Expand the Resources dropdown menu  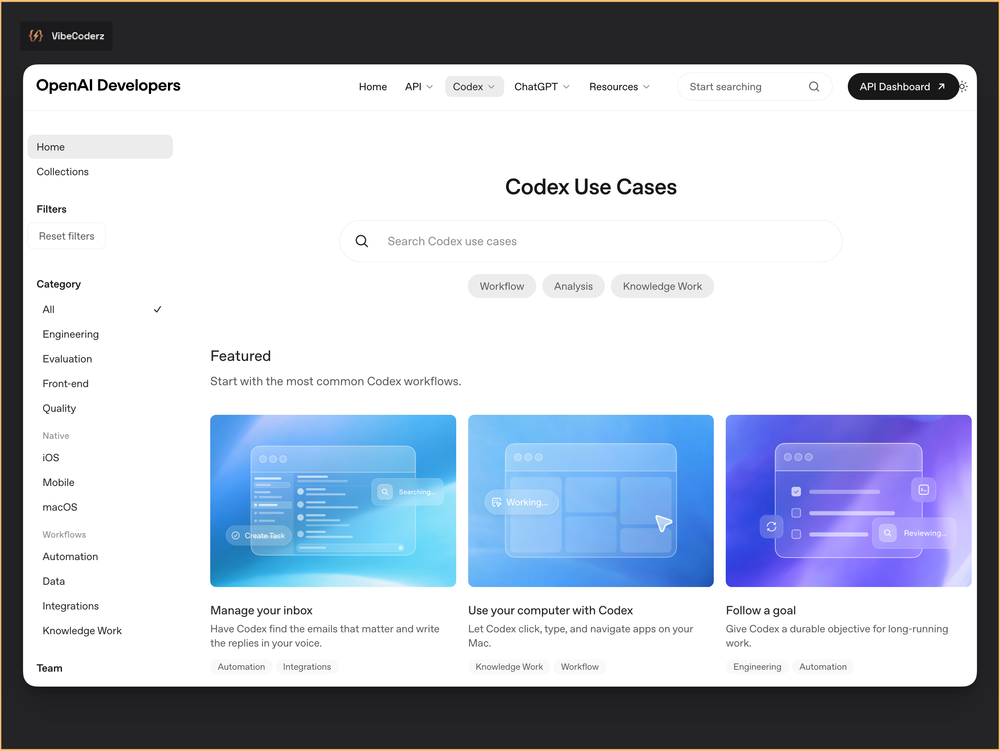click(619, 87)
